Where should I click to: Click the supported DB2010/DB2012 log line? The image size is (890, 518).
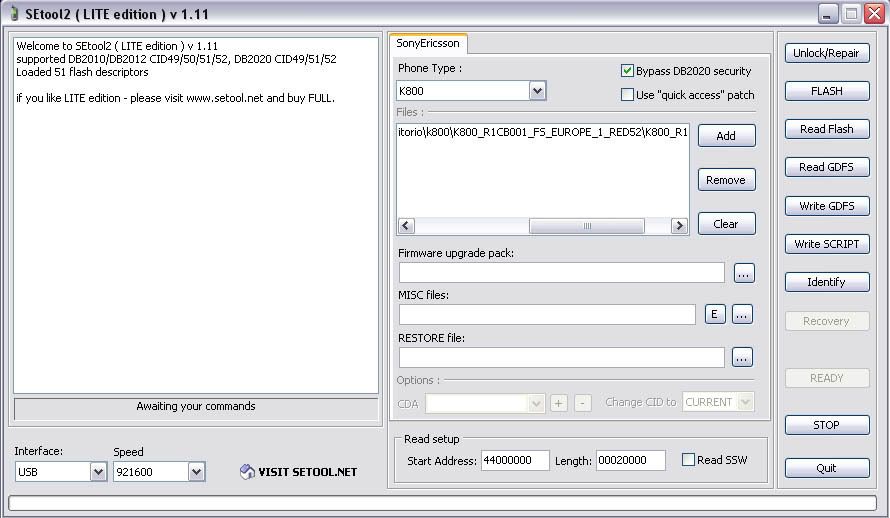[176, 59]
